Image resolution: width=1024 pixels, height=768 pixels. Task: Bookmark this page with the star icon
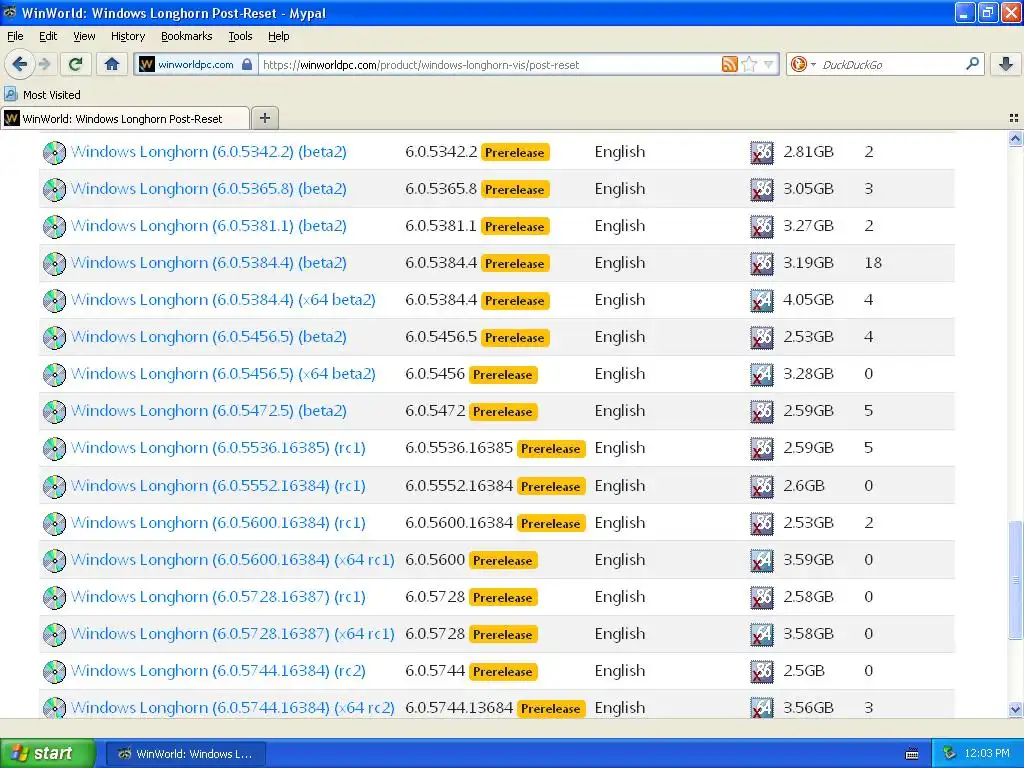(749, 64)
